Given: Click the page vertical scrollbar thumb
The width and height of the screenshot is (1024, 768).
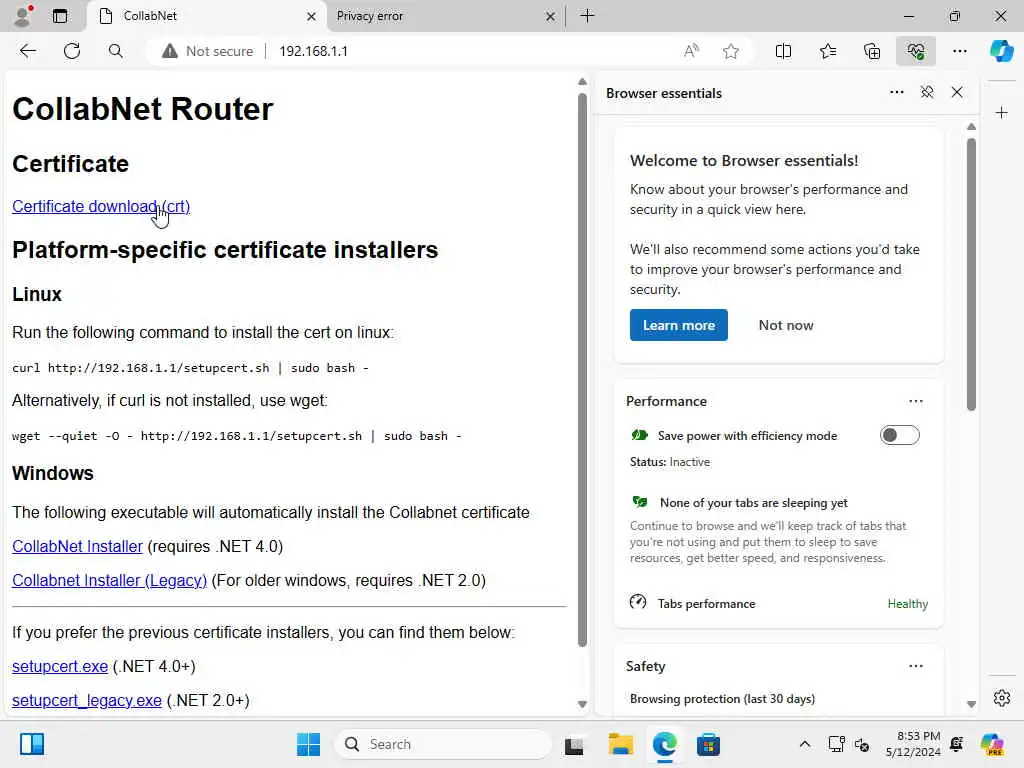Looking at the screenshot, I should [x=582, y=370].
